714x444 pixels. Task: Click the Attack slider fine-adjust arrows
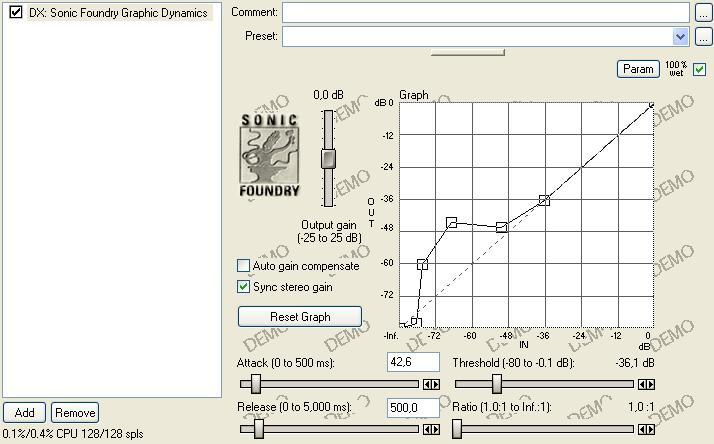[x=432, y=384]
